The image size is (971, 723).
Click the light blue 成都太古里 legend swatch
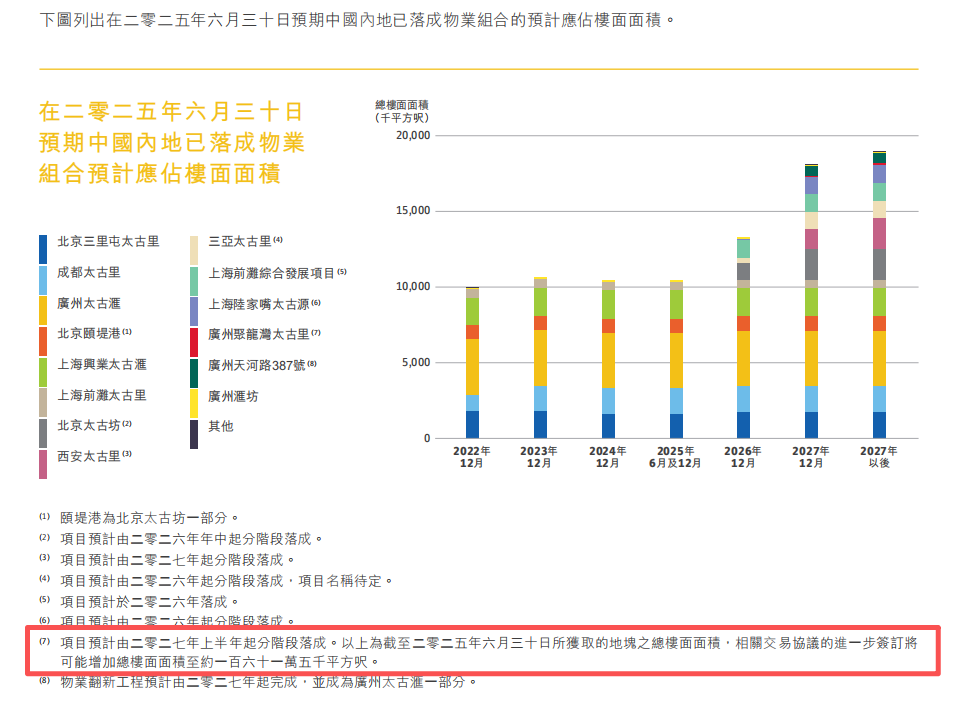tap(43, 280)
